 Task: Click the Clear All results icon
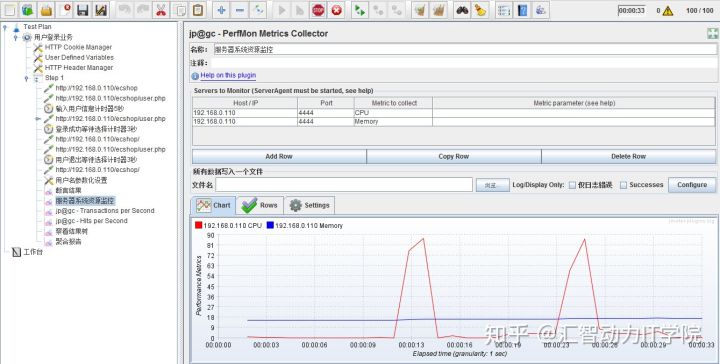coord(439,10)
